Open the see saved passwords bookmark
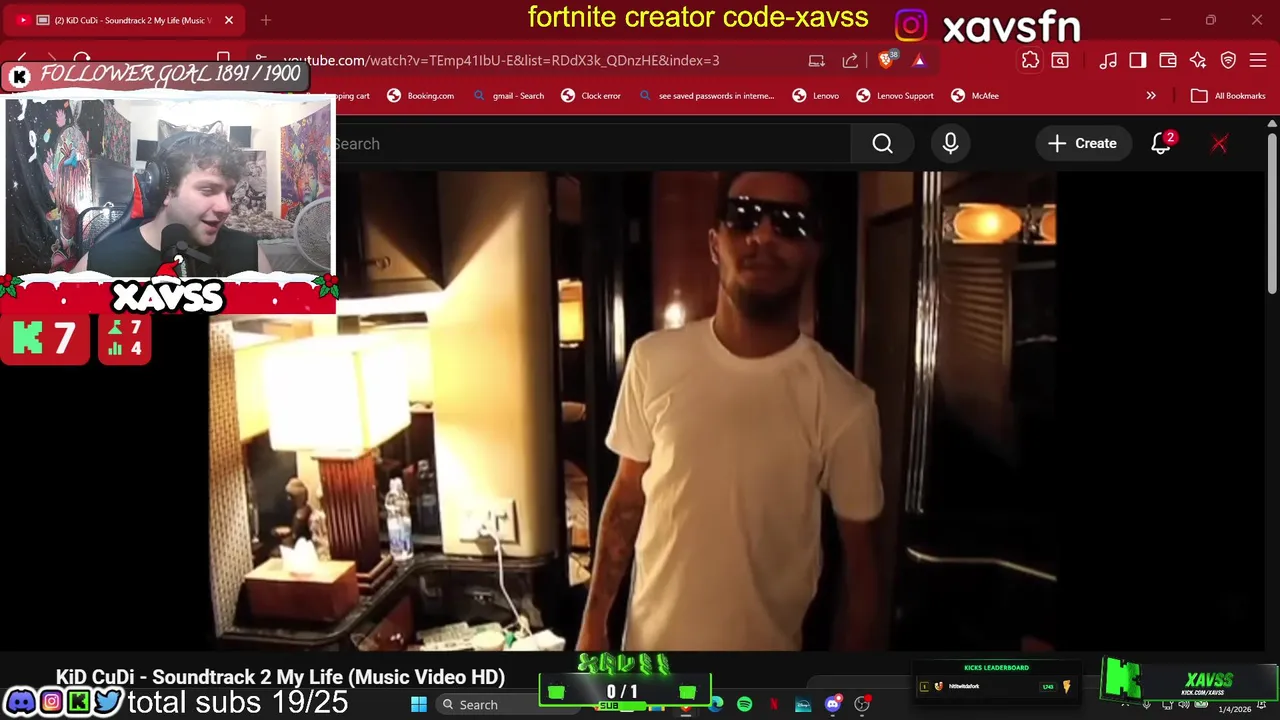 click(x=706, y=96)
